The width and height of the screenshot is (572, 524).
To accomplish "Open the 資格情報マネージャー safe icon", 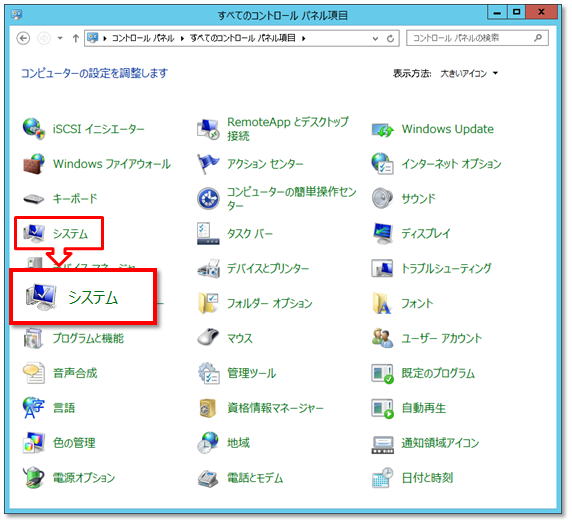I will pyautogui.click(x=208, y=408).
